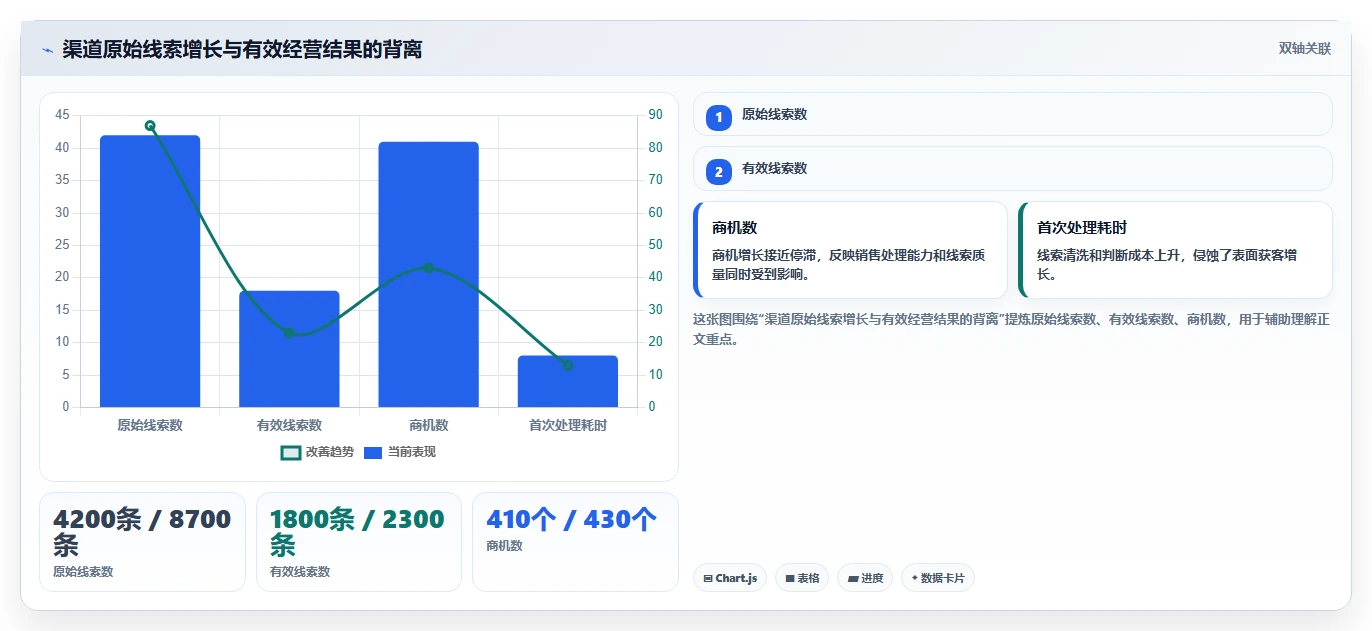Click the x-axis label 首次处理耗时
The width and height of the screenshot is (1372, 631).
click(x=568, y=425)
